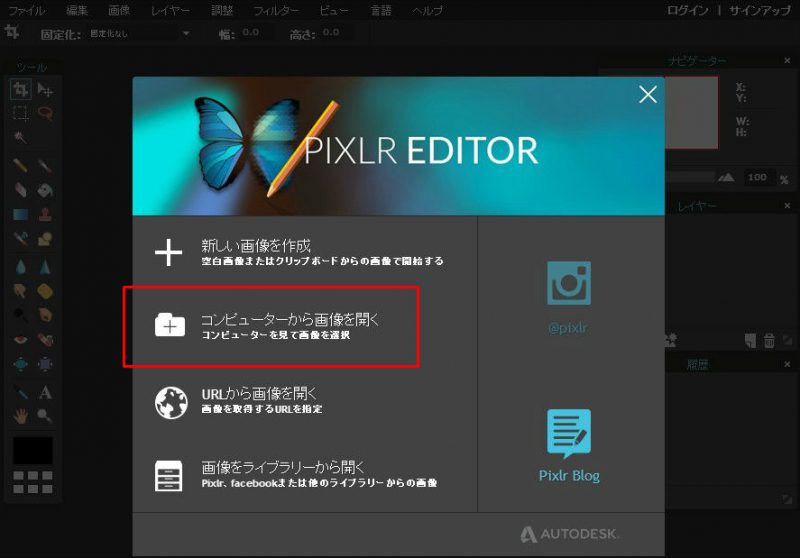
Task: Open the @pixlr Instagram link
Action: coord(568,297)
